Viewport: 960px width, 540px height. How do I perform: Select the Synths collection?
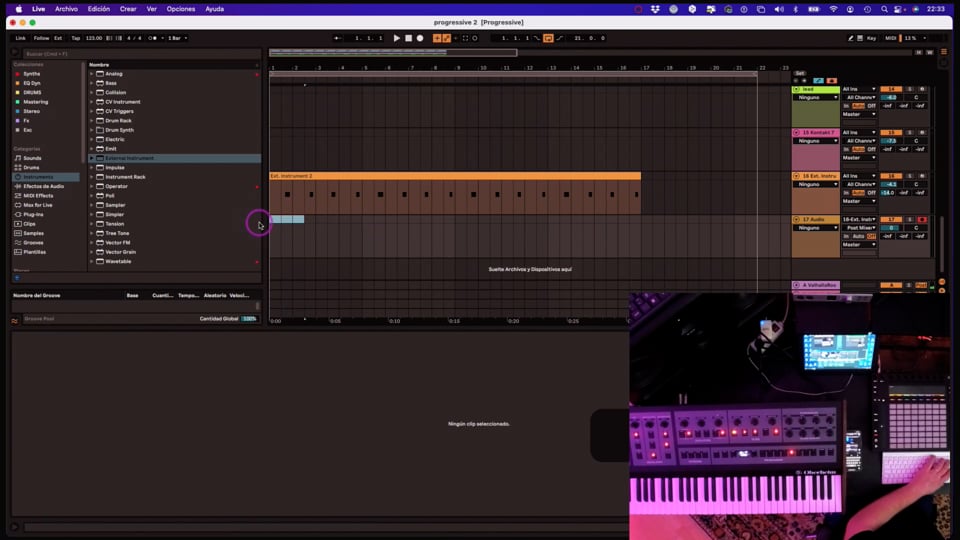point(31,73)
